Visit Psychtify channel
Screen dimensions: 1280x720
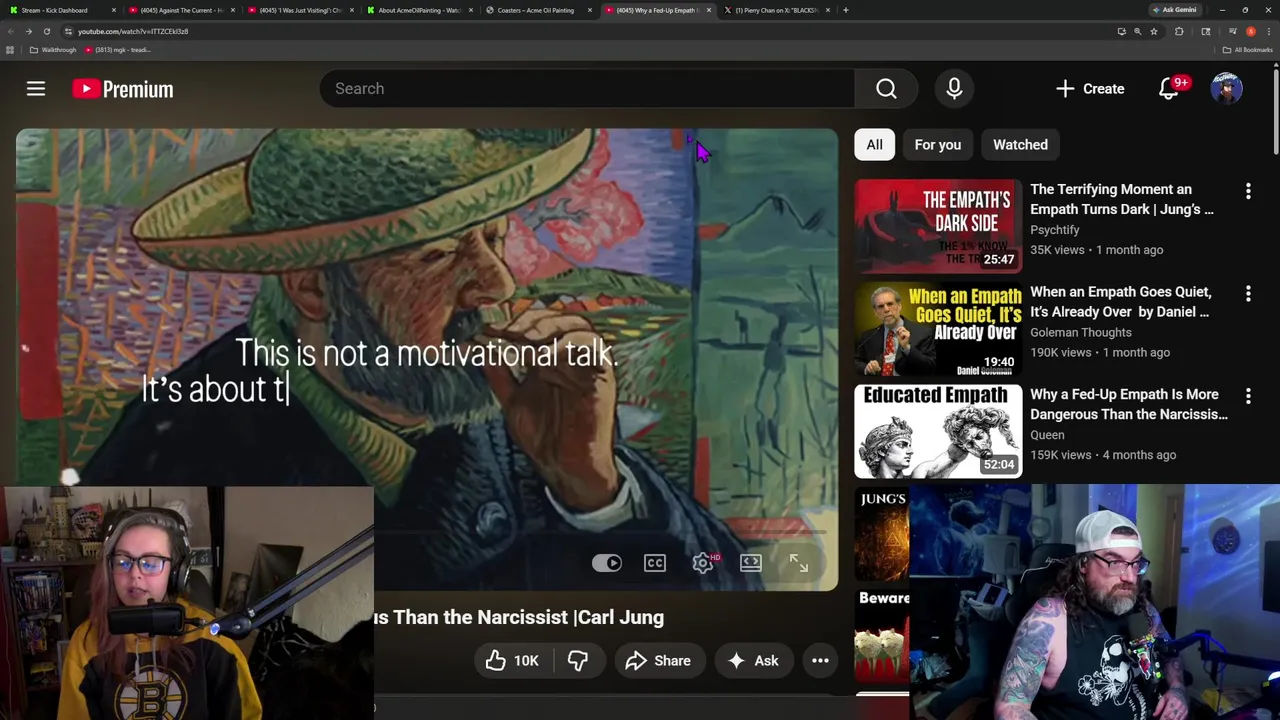1055,230
